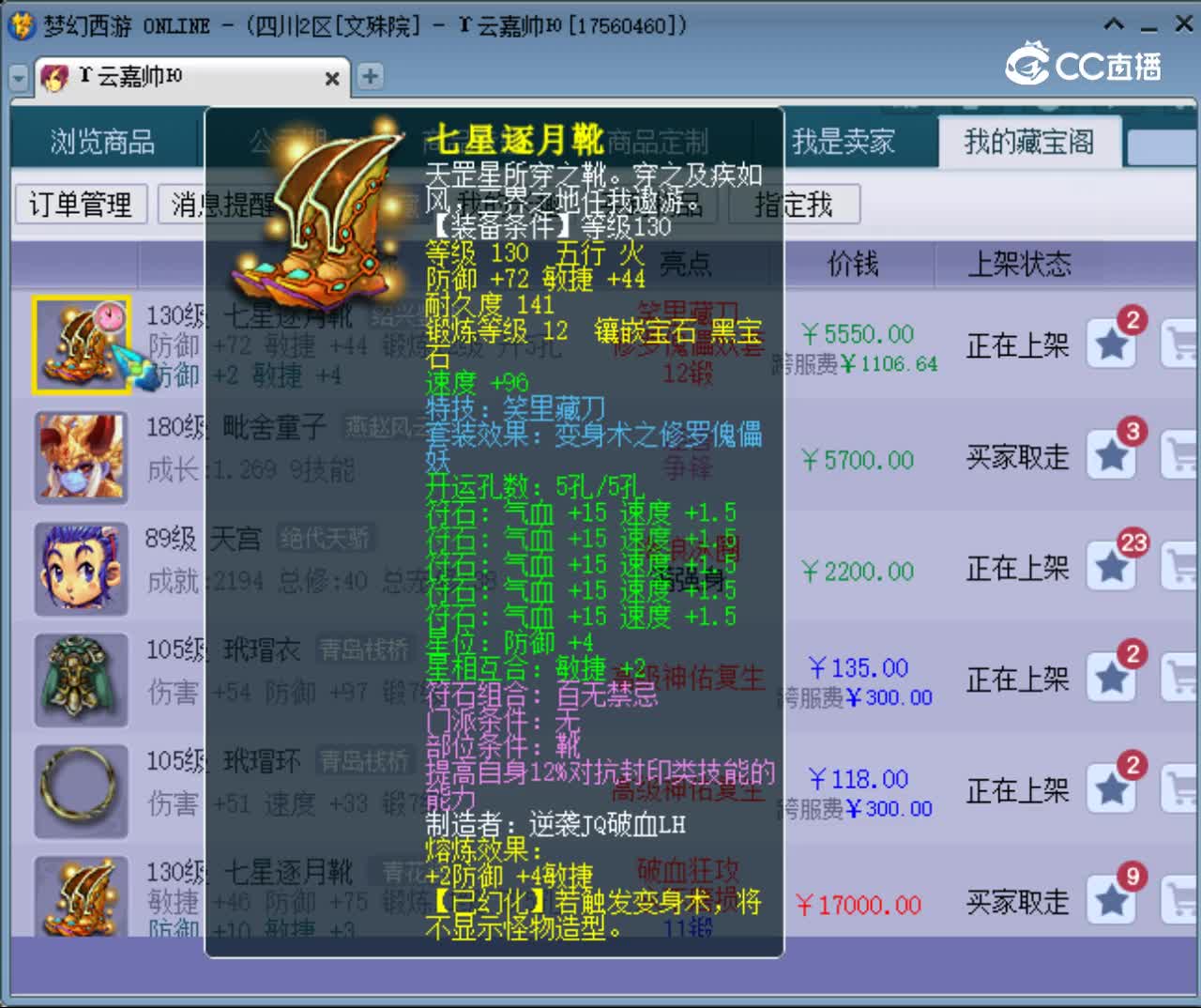The image size is (1201, 1008).
Task: Cart icon in ¥118.00 row
Action: coord(1180,789)
